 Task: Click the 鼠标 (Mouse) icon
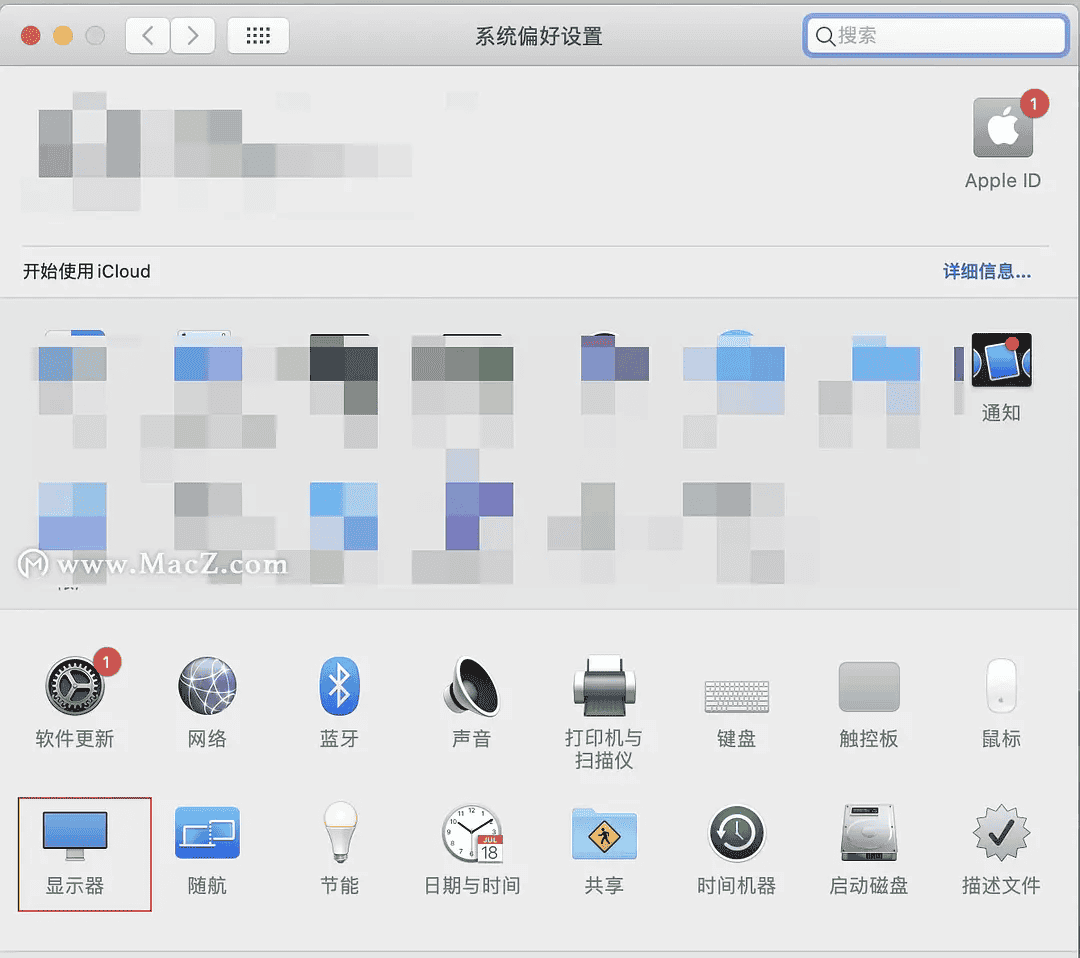point(1001,687)
